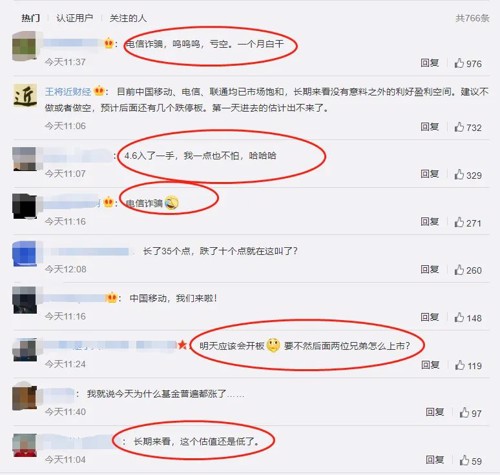Image resolution: width=500 pixels, height=475 pixels.
Task: Tap thumbs-up on the 97-like comment
Action: point(464,413)
